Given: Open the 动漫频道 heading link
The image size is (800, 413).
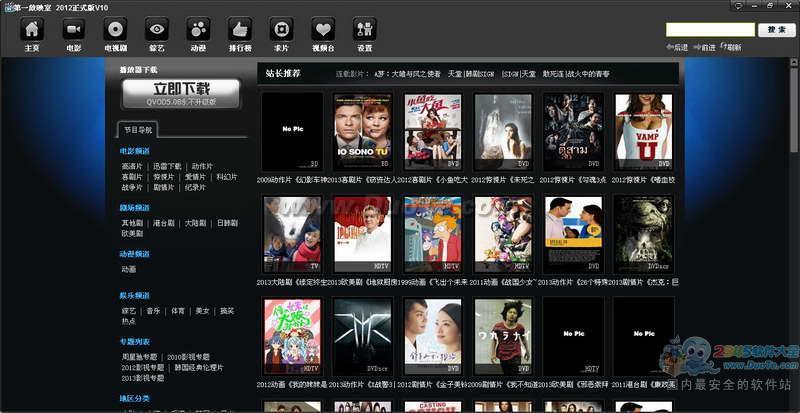Looking at the screenshot, I should [x=135, y=254].
